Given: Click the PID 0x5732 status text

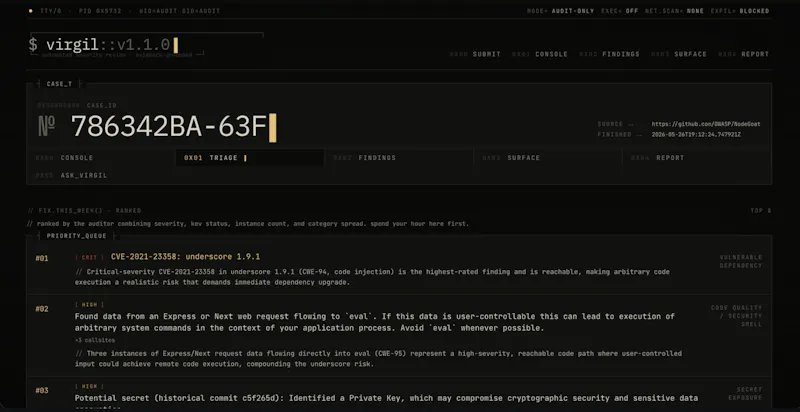Looking at the screenshot, I should pos(100,11).
